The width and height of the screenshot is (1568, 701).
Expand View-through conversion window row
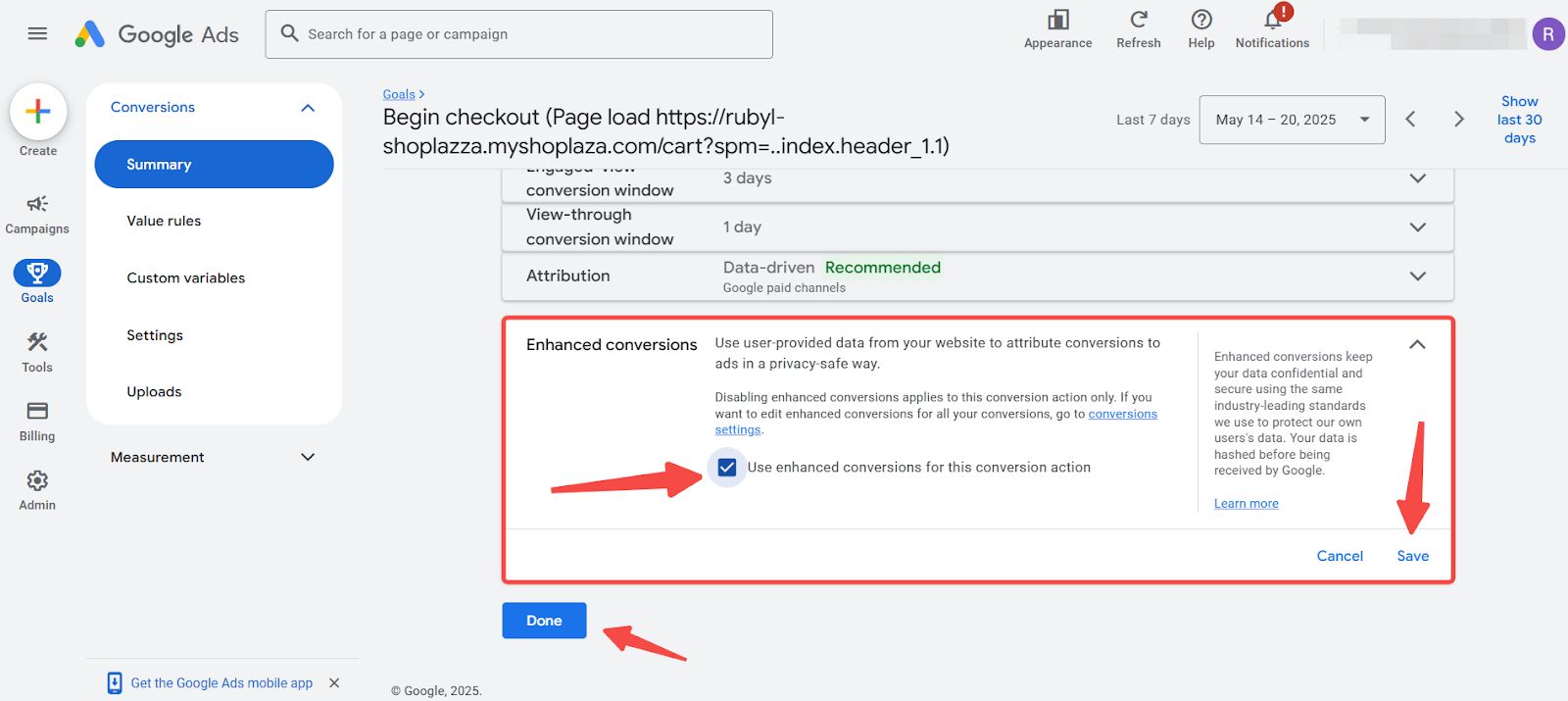pyautogui.click(x=1417, y=227)
